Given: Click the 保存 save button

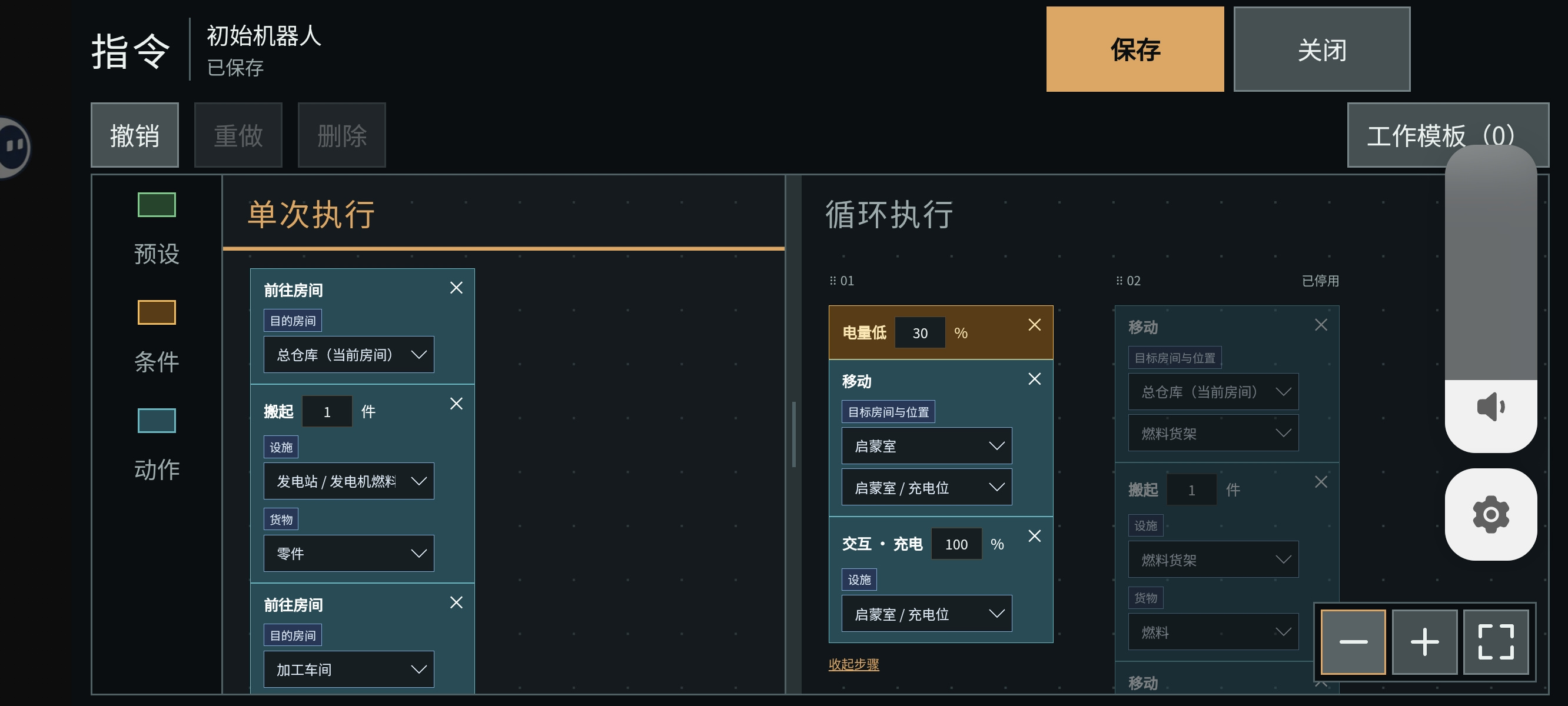Looking at the screenshot, I should [x=1135, y=49].
